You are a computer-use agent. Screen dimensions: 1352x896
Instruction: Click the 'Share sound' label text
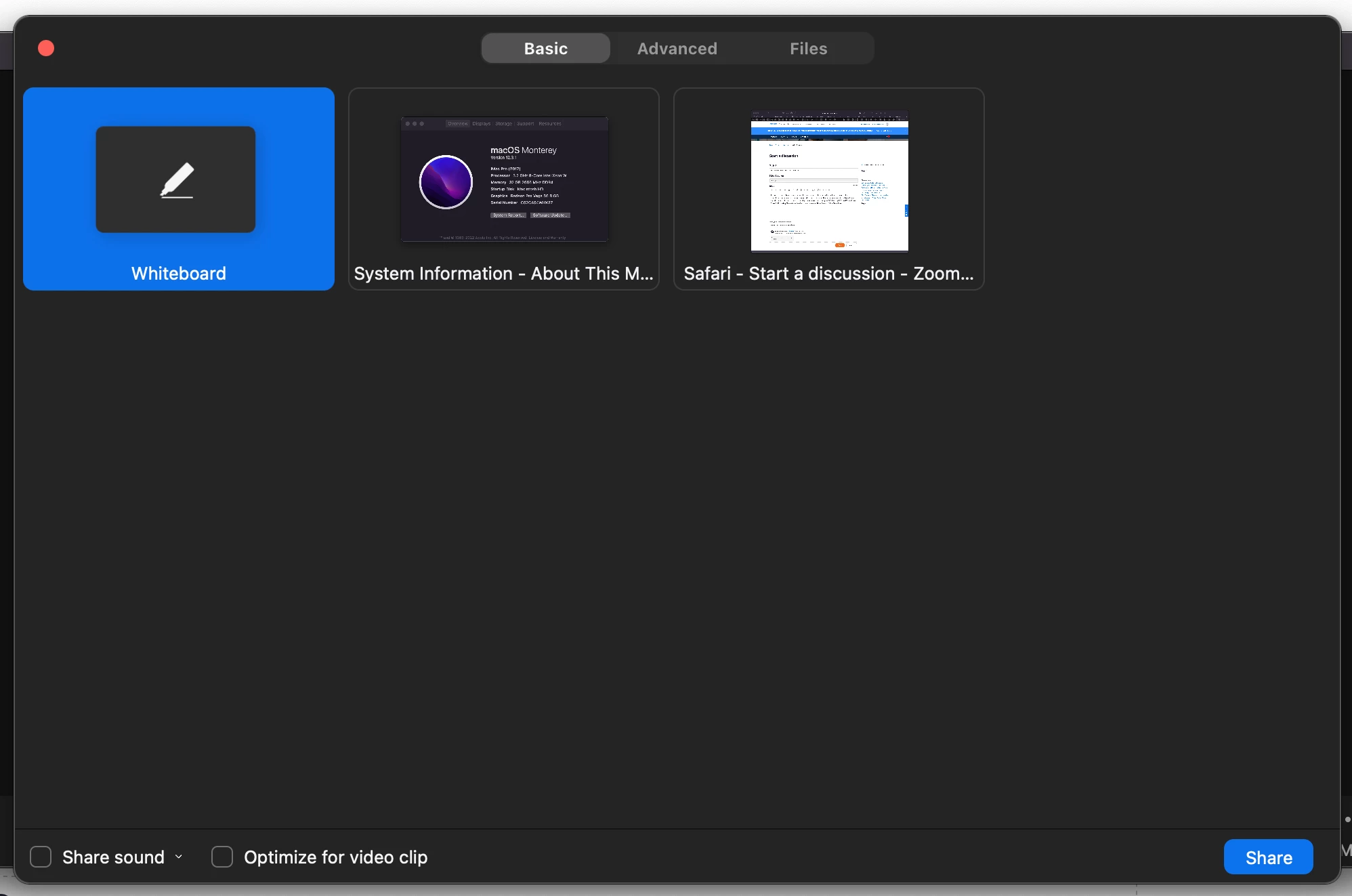[x=113, y=857]
